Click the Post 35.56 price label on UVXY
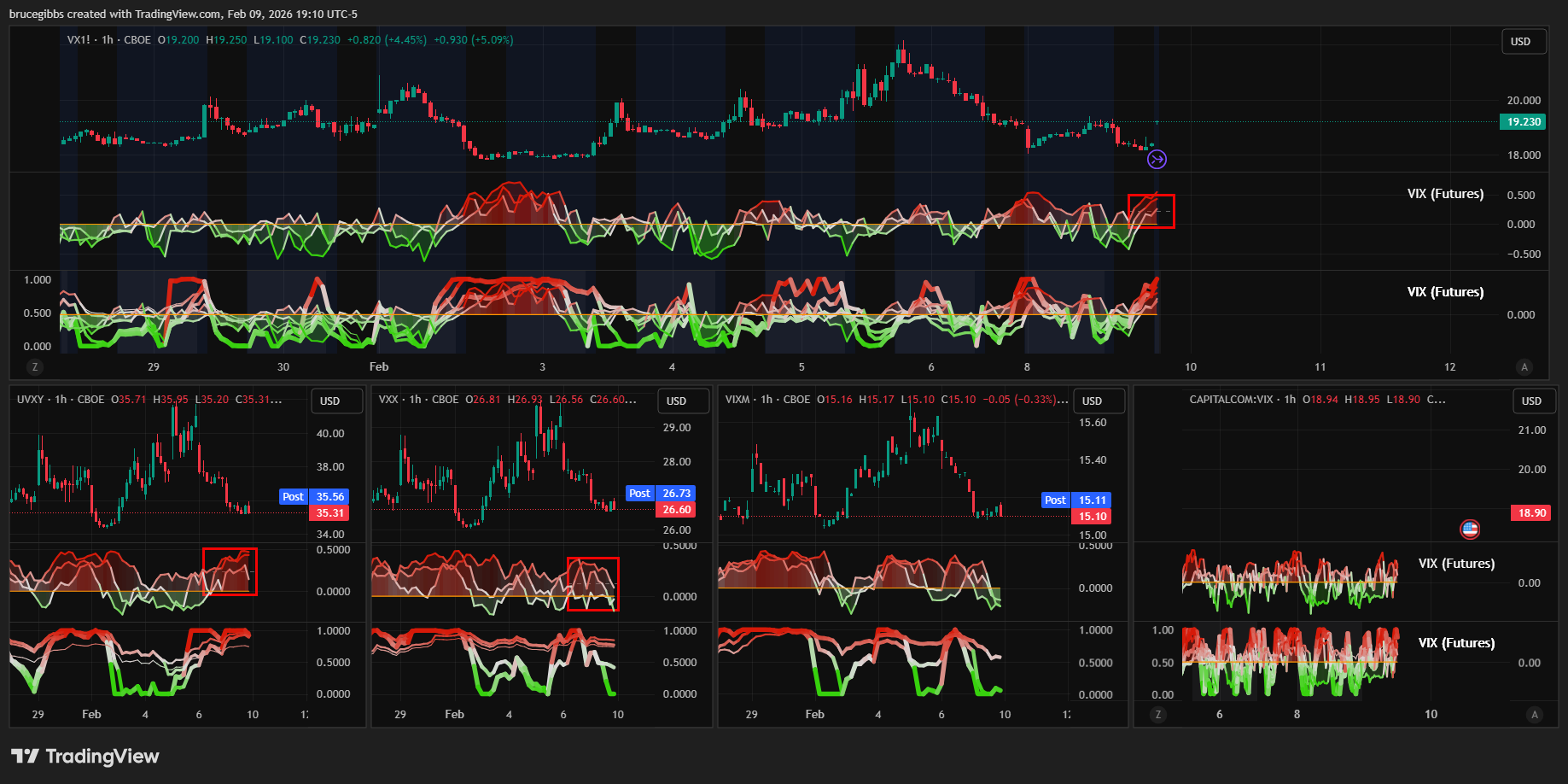The height and width of the screenshot is (784, 1568). (314, 497)
